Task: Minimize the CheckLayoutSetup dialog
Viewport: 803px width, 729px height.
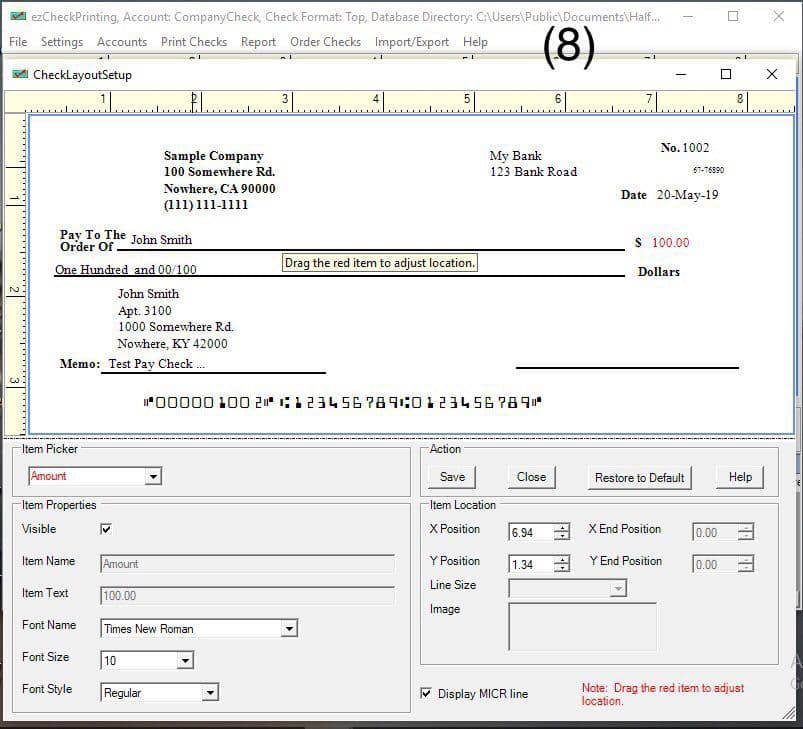Action: coord(681,74)
